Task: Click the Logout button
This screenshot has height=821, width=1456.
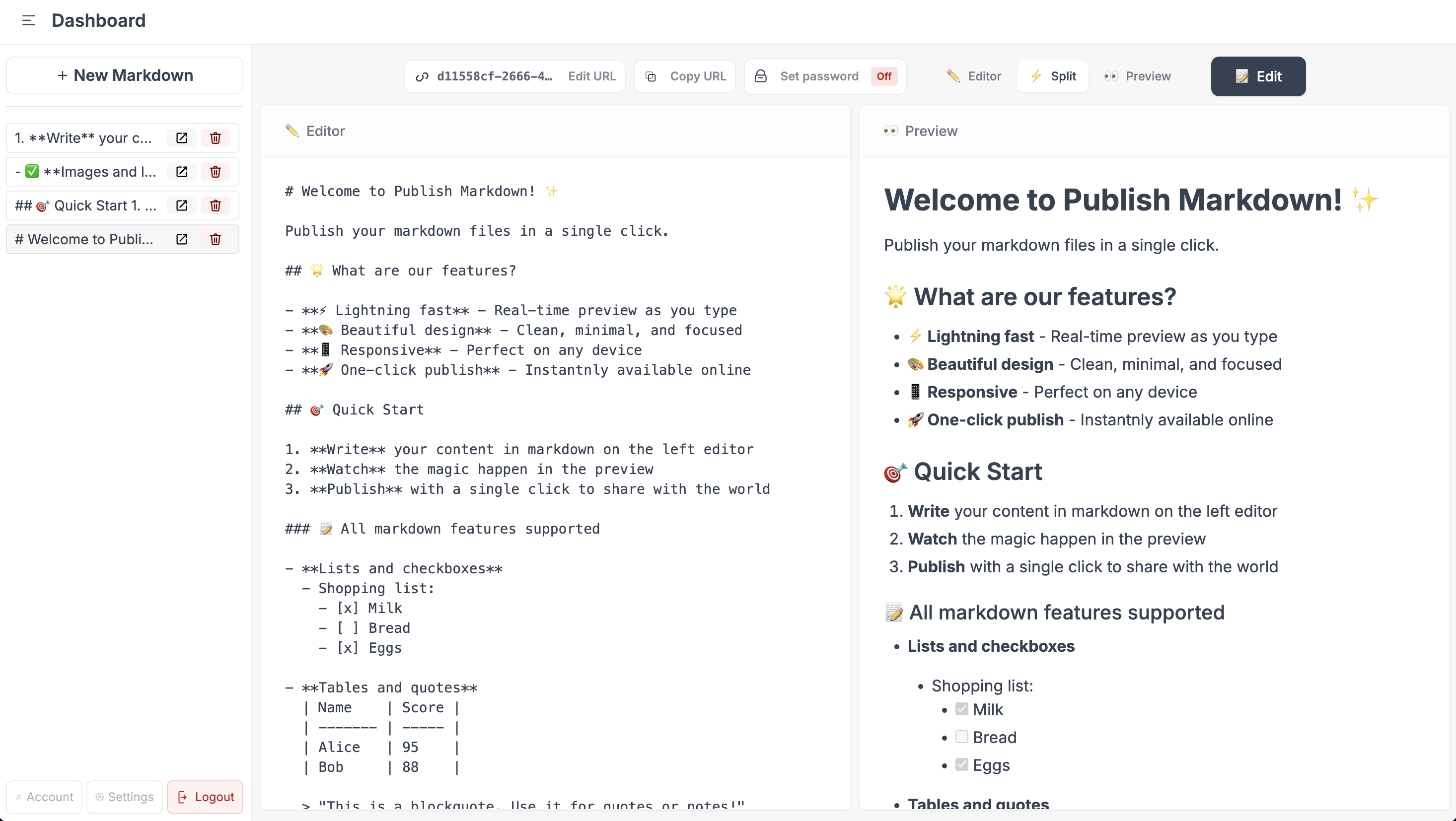Action: pos(205,797)
